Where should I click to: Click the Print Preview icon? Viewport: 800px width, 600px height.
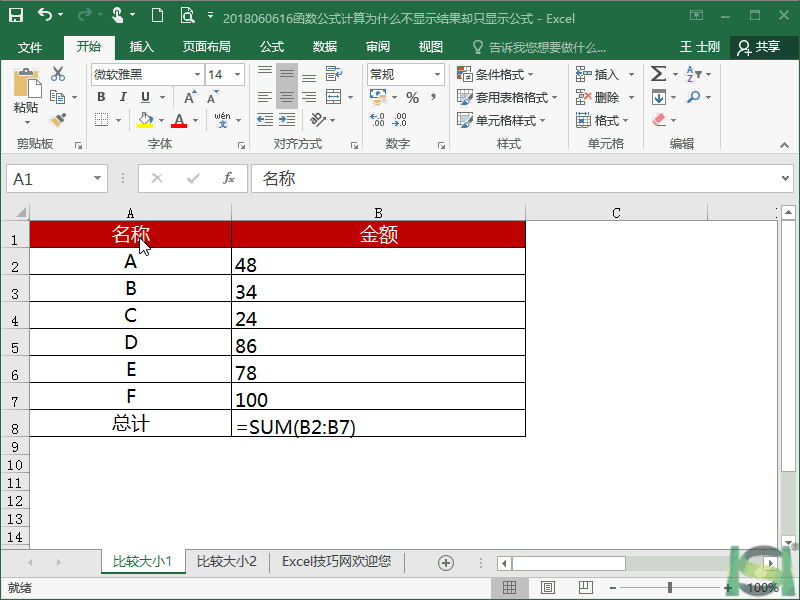coord(187,15)
